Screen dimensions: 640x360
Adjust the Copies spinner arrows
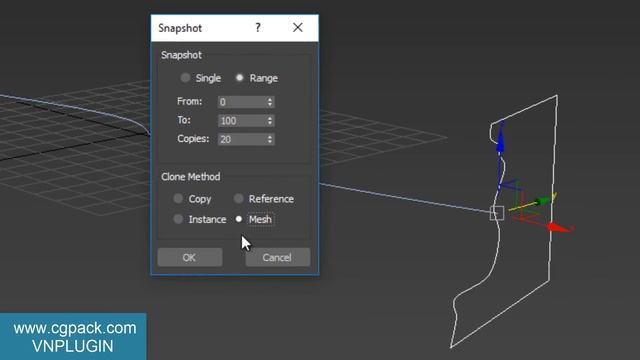coord(270,139)
